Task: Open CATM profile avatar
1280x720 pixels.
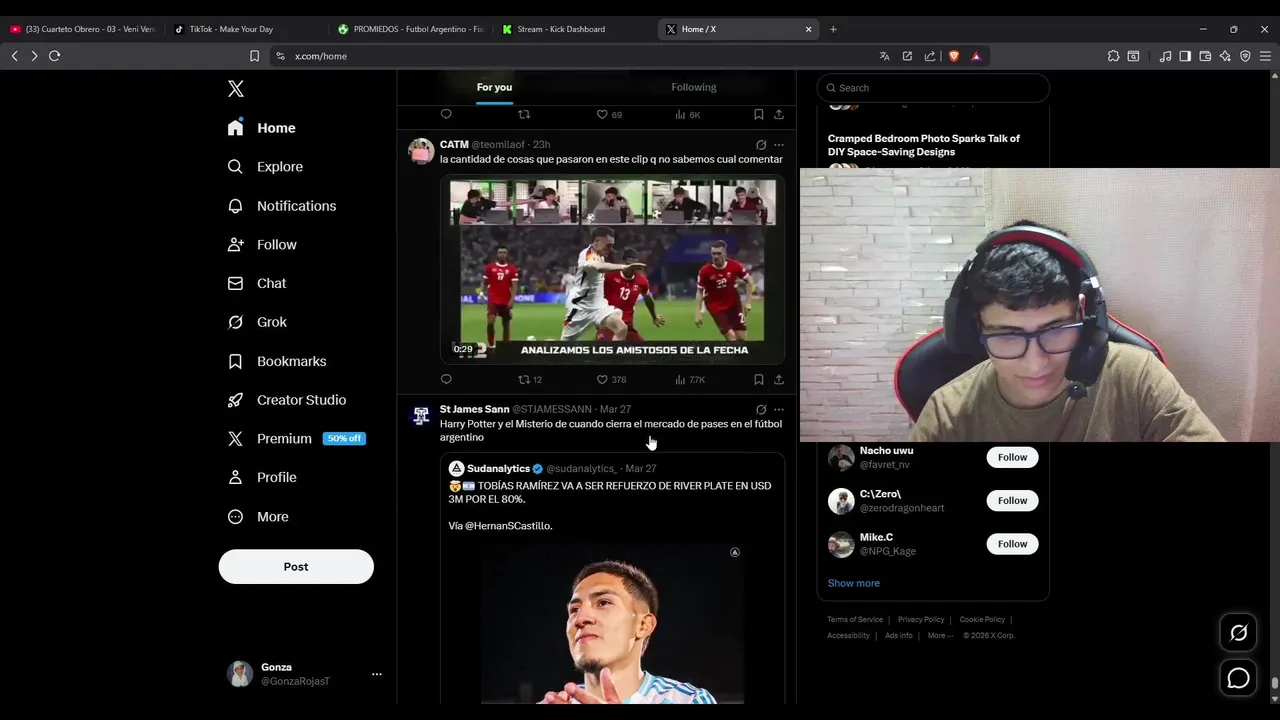Action: click(x=421, y=151)
